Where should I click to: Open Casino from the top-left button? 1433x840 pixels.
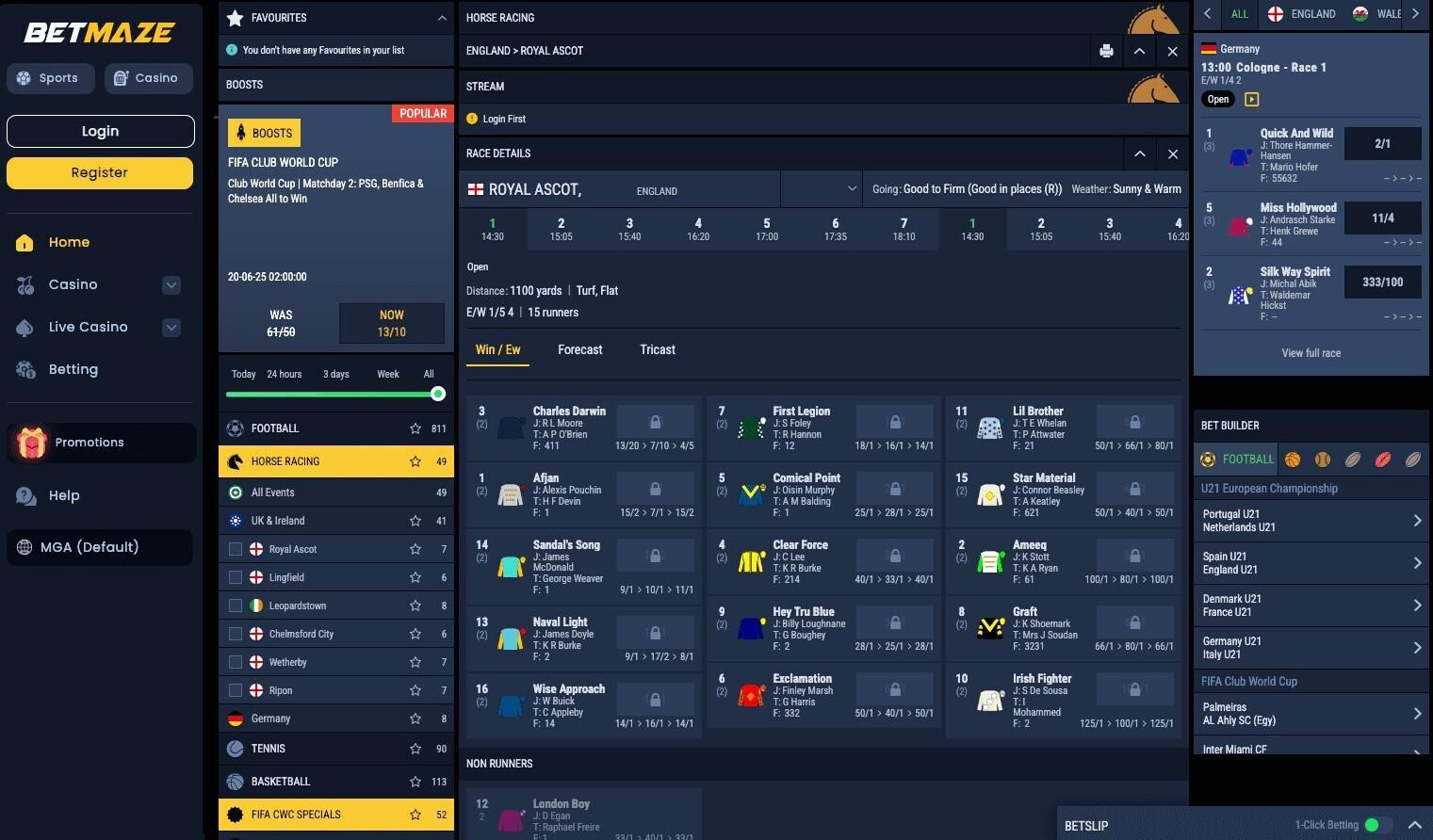click(149, 78)
